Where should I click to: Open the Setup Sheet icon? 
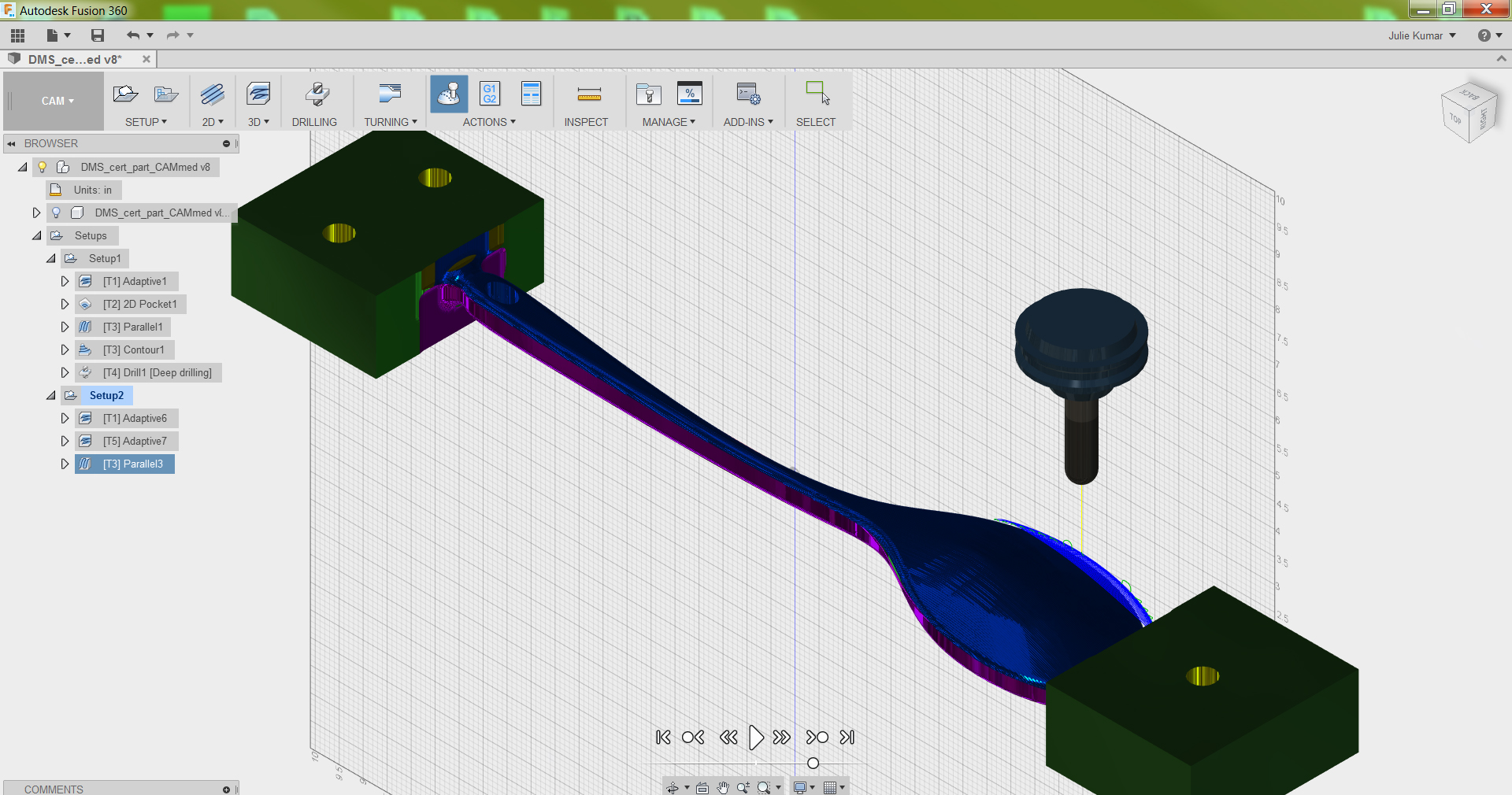point(532,94)
